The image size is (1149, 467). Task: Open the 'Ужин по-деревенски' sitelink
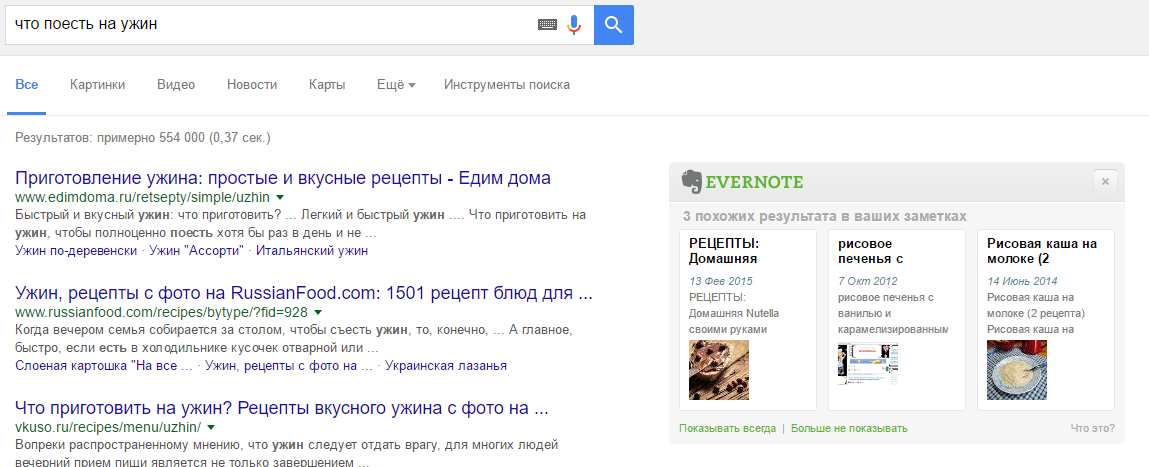tap(75, 251)
